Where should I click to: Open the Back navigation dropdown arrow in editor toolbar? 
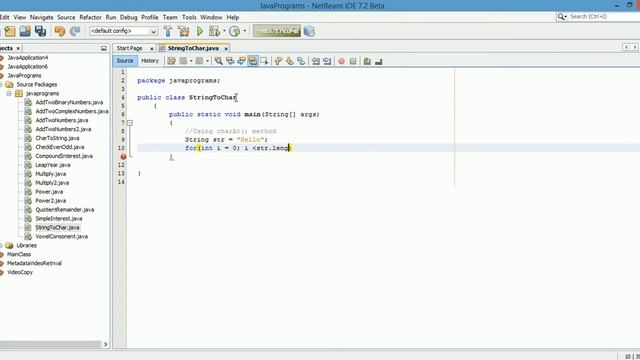pyautogui.click(x=191, y=61)
